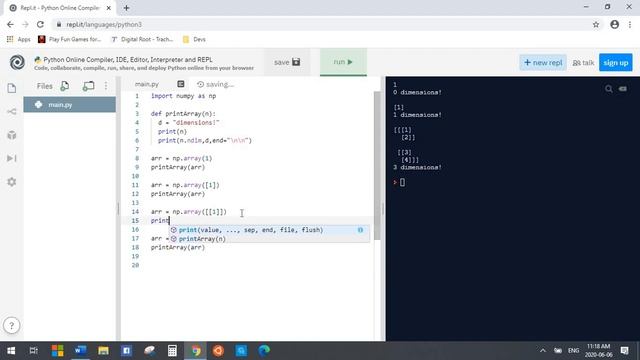Open the Chrome profile icon
This screenshot has width=640, height=360.
(x=614, y=24)
